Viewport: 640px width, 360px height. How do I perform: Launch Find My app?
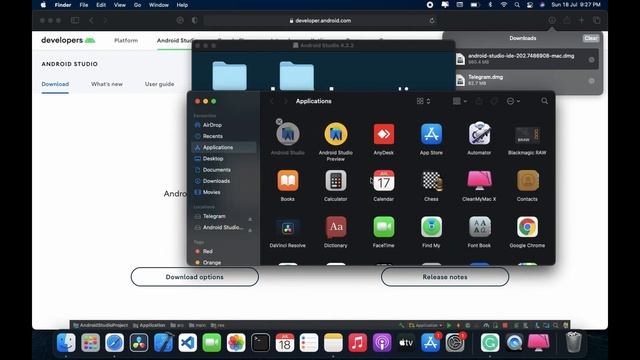431,227
